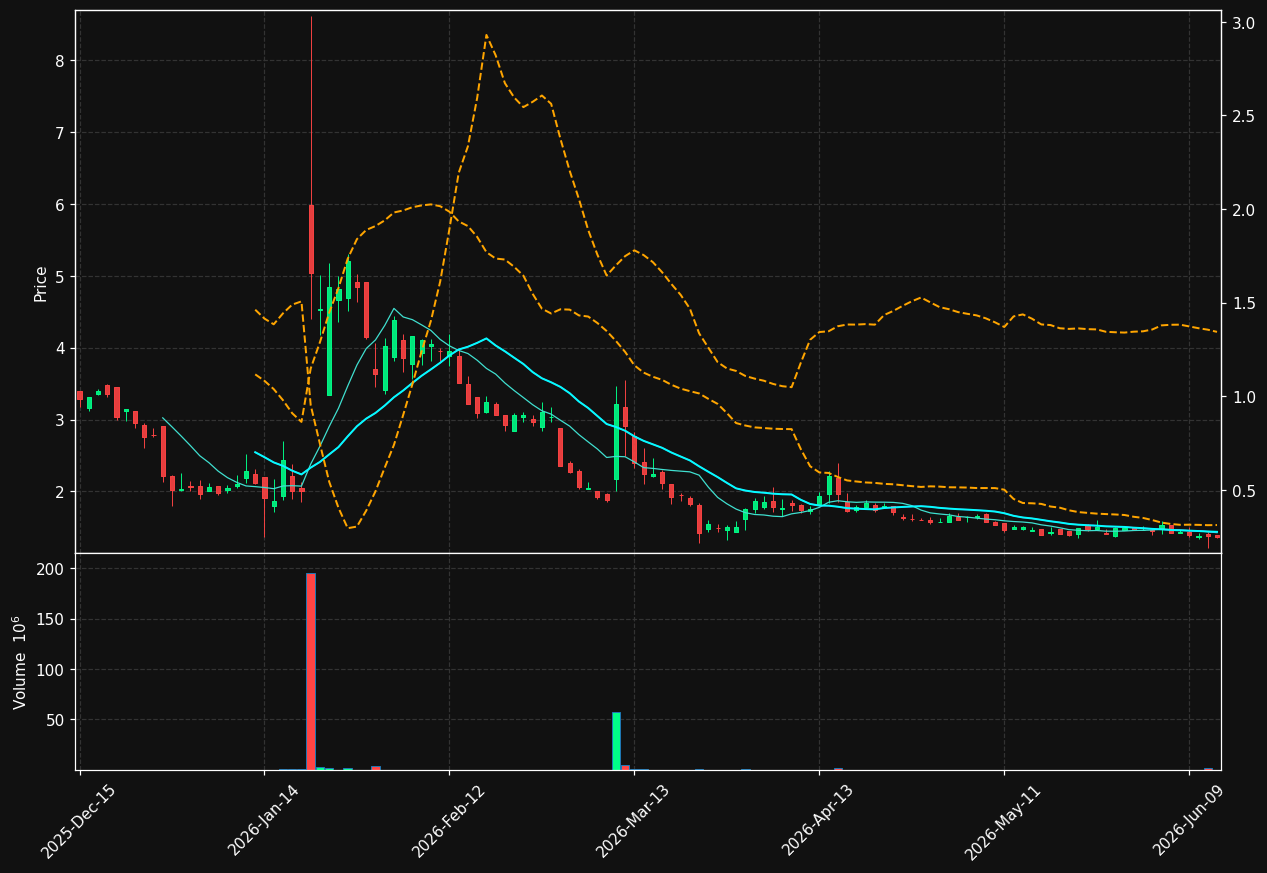Click right axis tick value 0.5
Image resolution: width=1267 pixels, height=873 pixels.
pos(1243,491)
